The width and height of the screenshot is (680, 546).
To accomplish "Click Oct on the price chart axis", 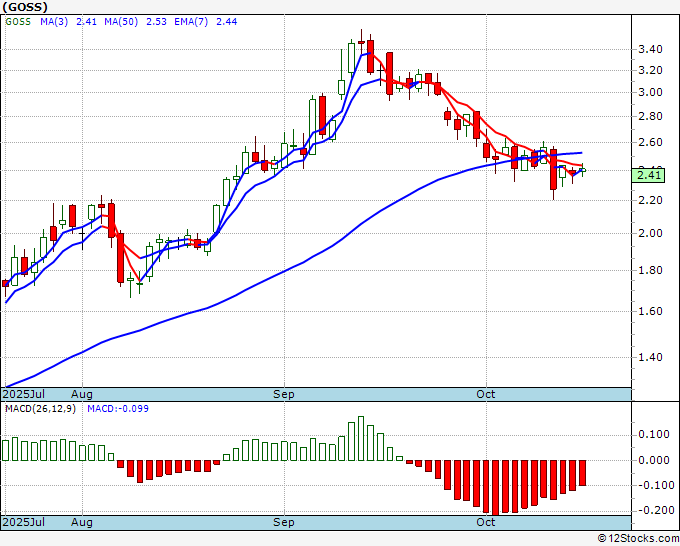I will (x=486, y=394).
